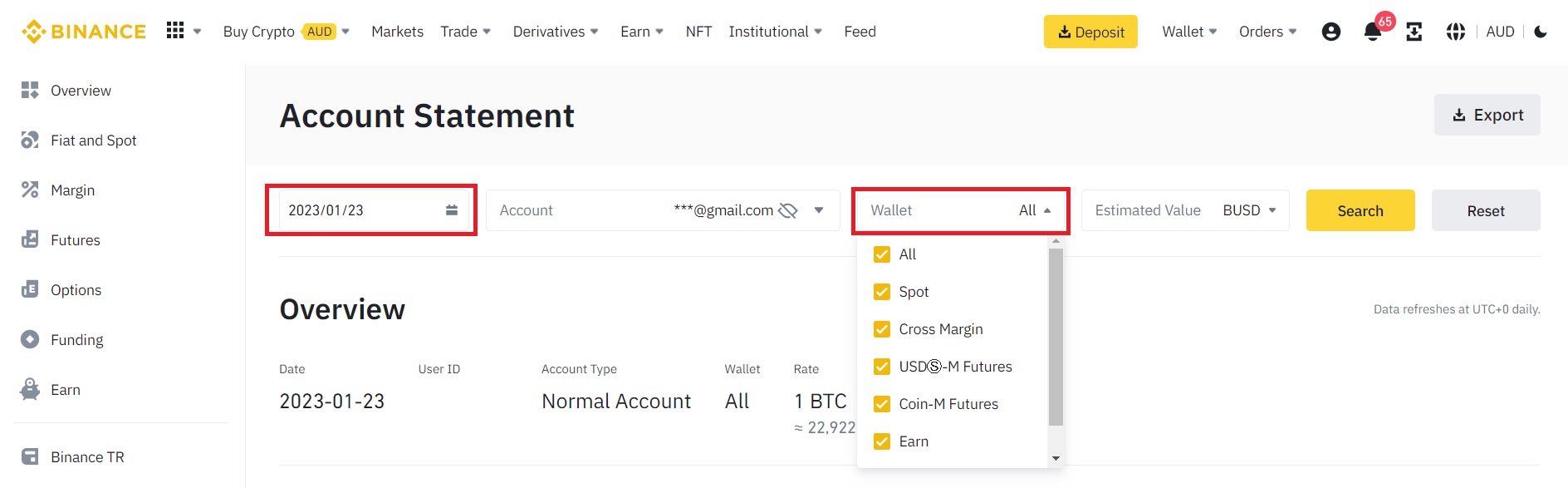Click the download app scan icon
The height and width of the screenshot is (488, 1568).
1414,32
